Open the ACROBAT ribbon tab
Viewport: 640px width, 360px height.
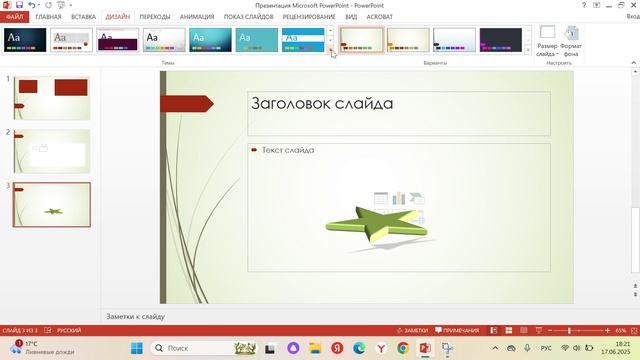pos(379,17)
